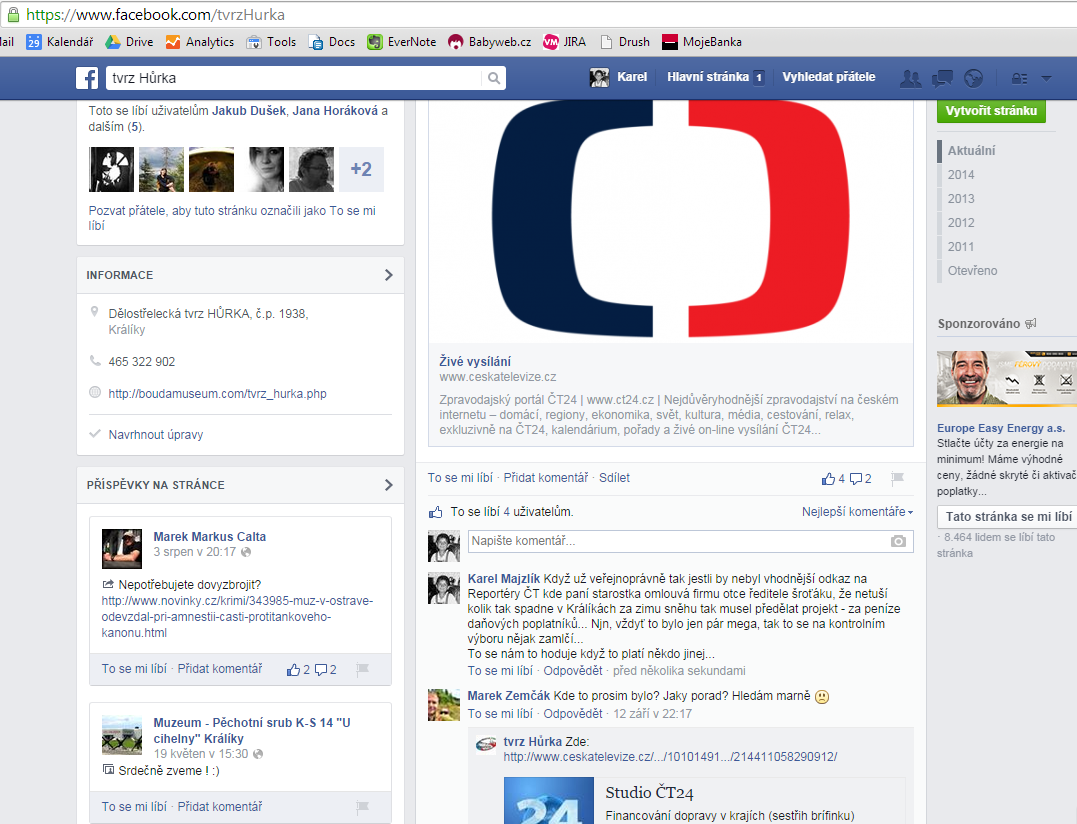
Task: Click flag icon on Marek Markus Calta post
Action: pos(363,669)
